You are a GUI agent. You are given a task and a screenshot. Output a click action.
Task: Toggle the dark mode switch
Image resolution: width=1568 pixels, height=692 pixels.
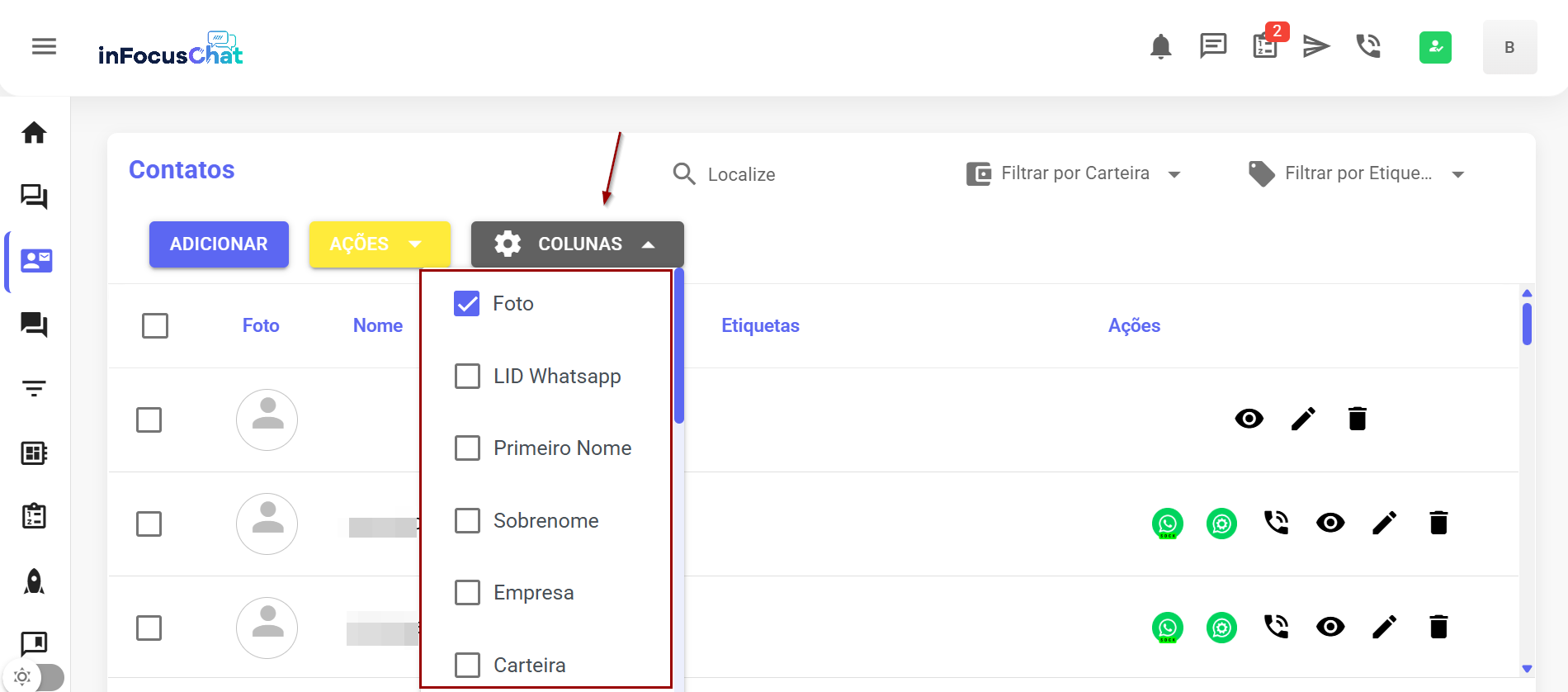point(38,677)
